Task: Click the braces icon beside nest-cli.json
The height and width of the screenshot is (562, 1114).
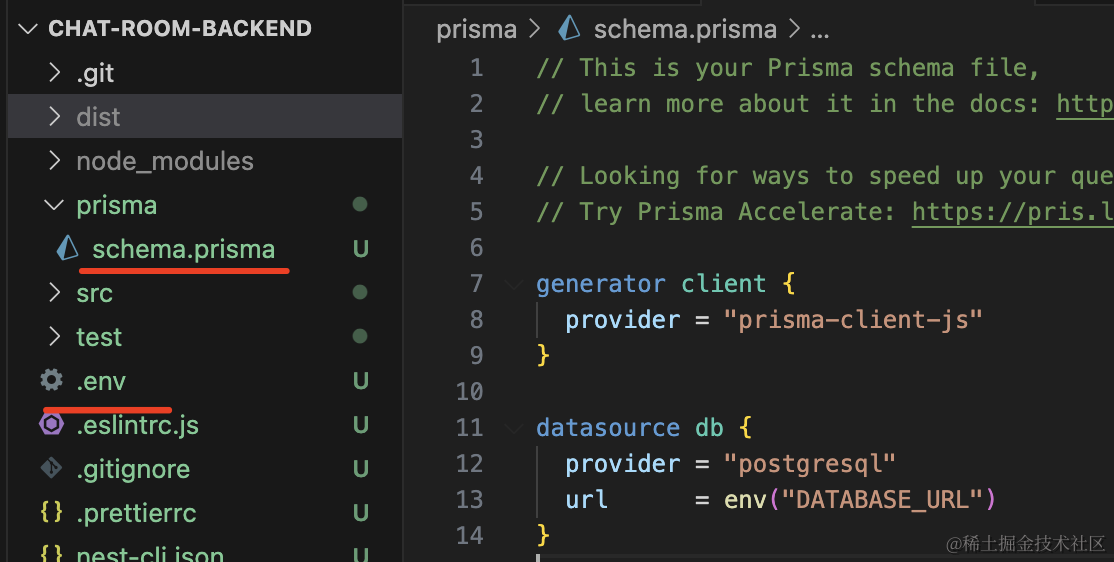Action: (51, 553)
